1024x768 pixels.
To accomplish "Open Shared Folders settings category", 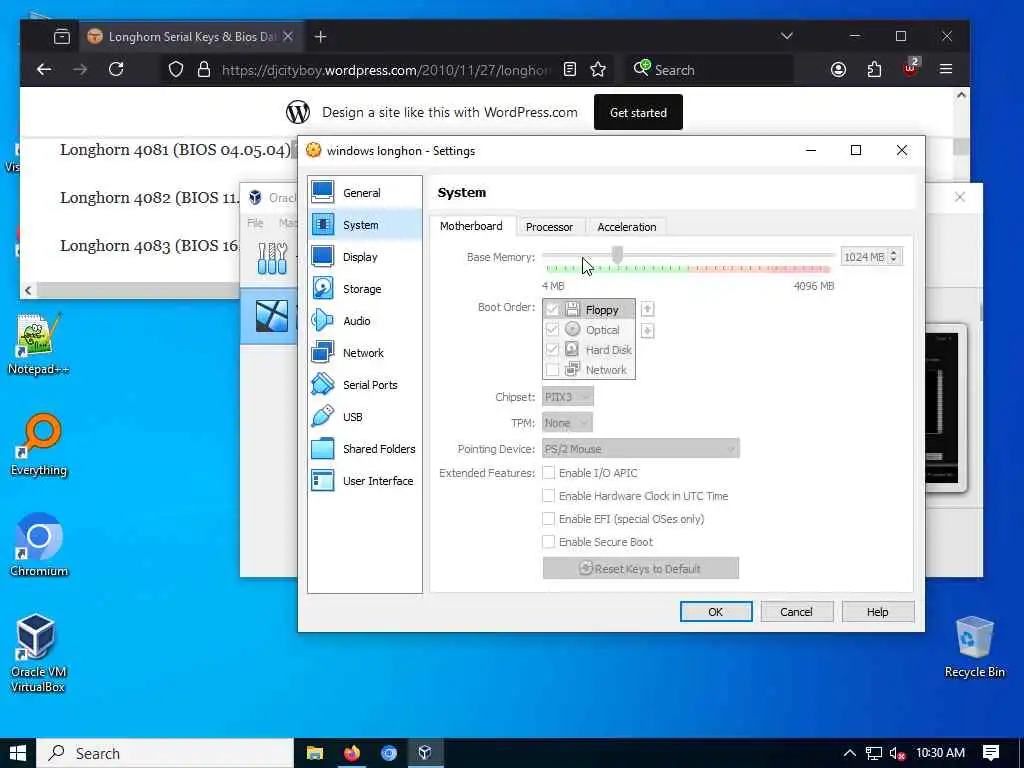I will [x=364, y=449].
